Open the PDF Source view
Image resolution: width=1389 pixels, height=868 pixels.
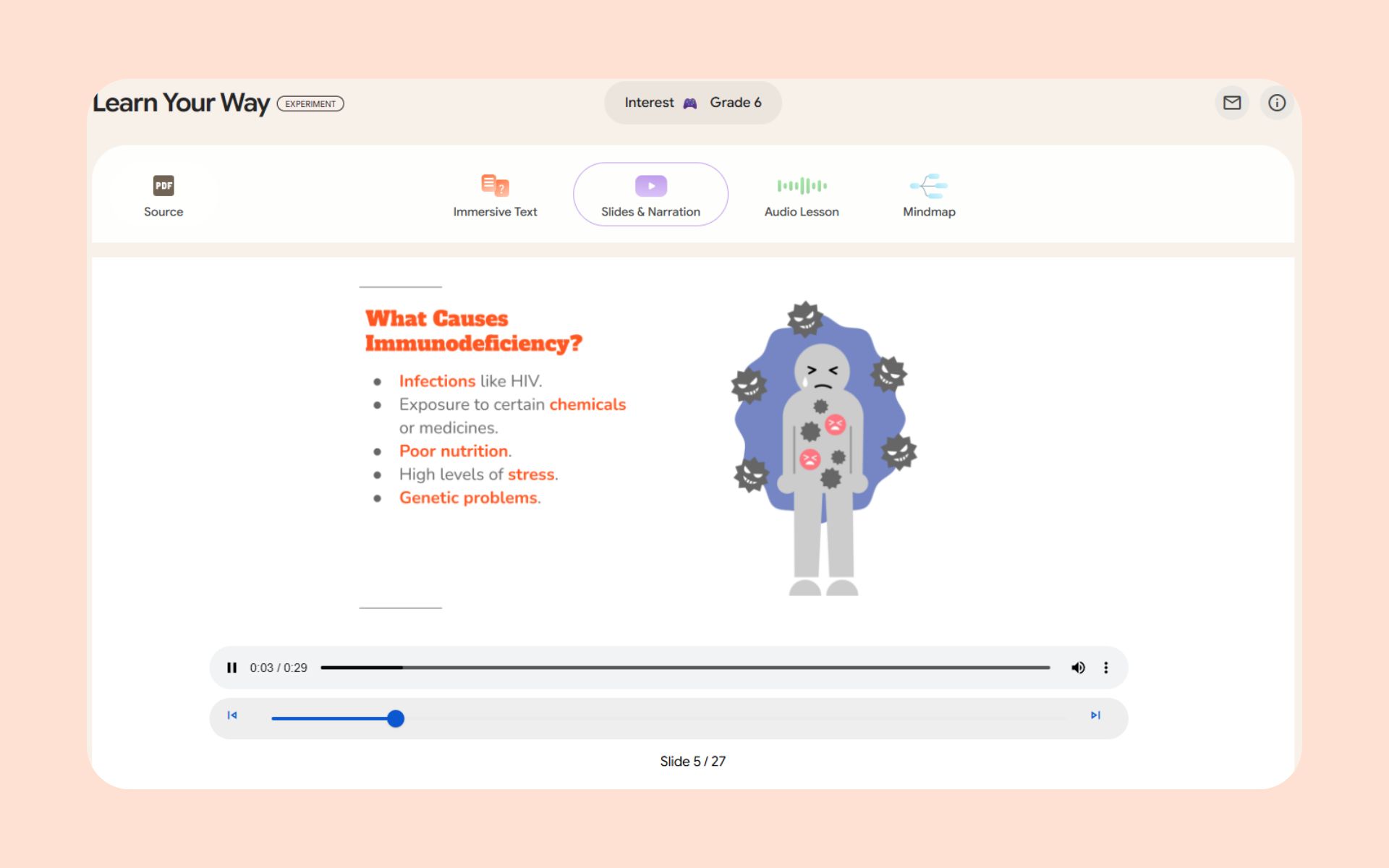click(x=163, y=195)
